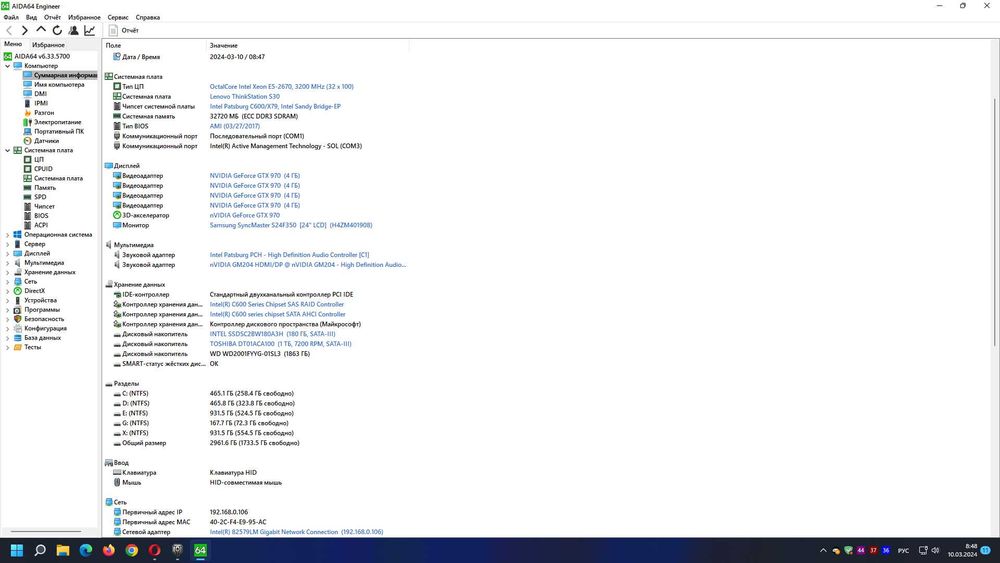Open the Вид menu
The image size is (1000, 563).
[x=31, y=17]
